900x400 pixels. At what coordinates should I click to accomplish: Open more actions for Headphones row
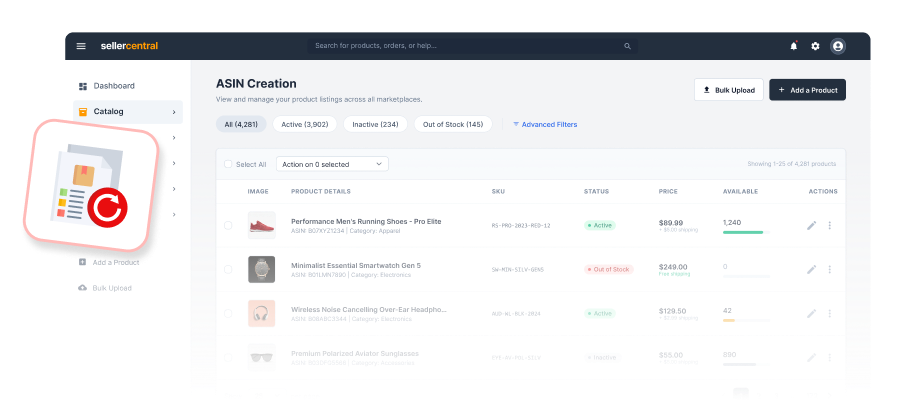(x=829, y=313)
